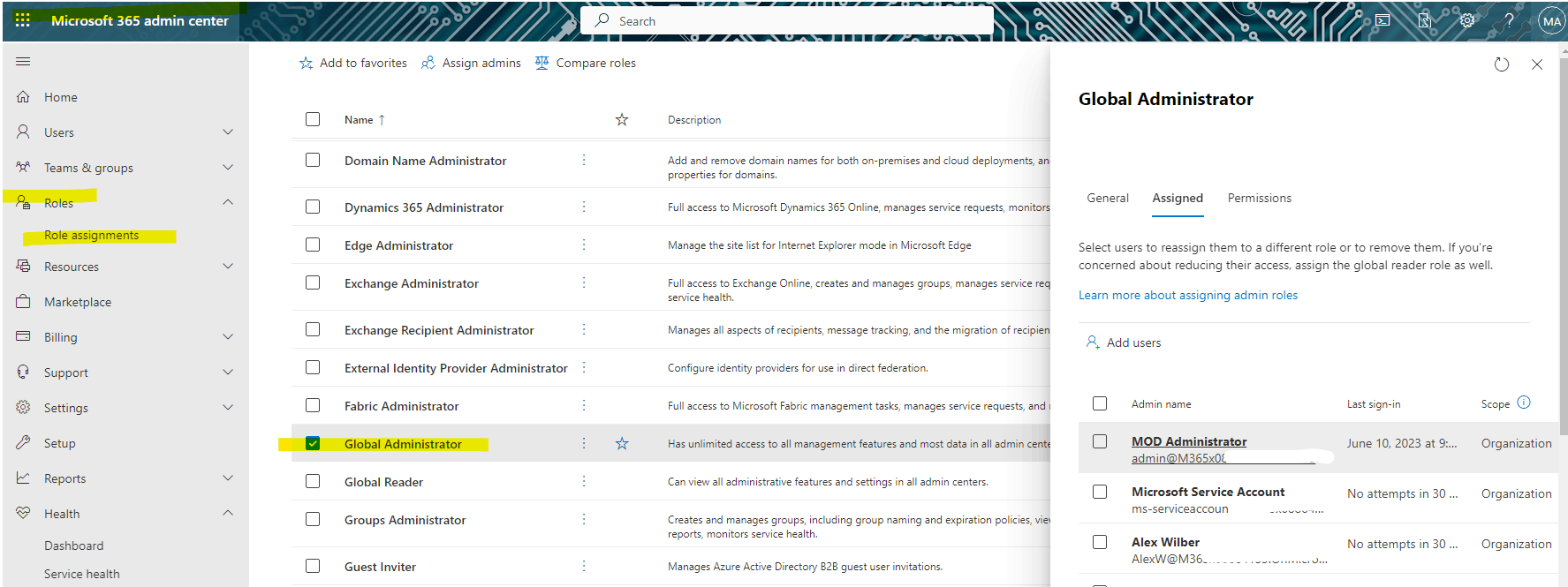Switch to the Permissions tab
Image resolution: width=1568 pixels, height=587 pixels.
tap(1260, 198)
